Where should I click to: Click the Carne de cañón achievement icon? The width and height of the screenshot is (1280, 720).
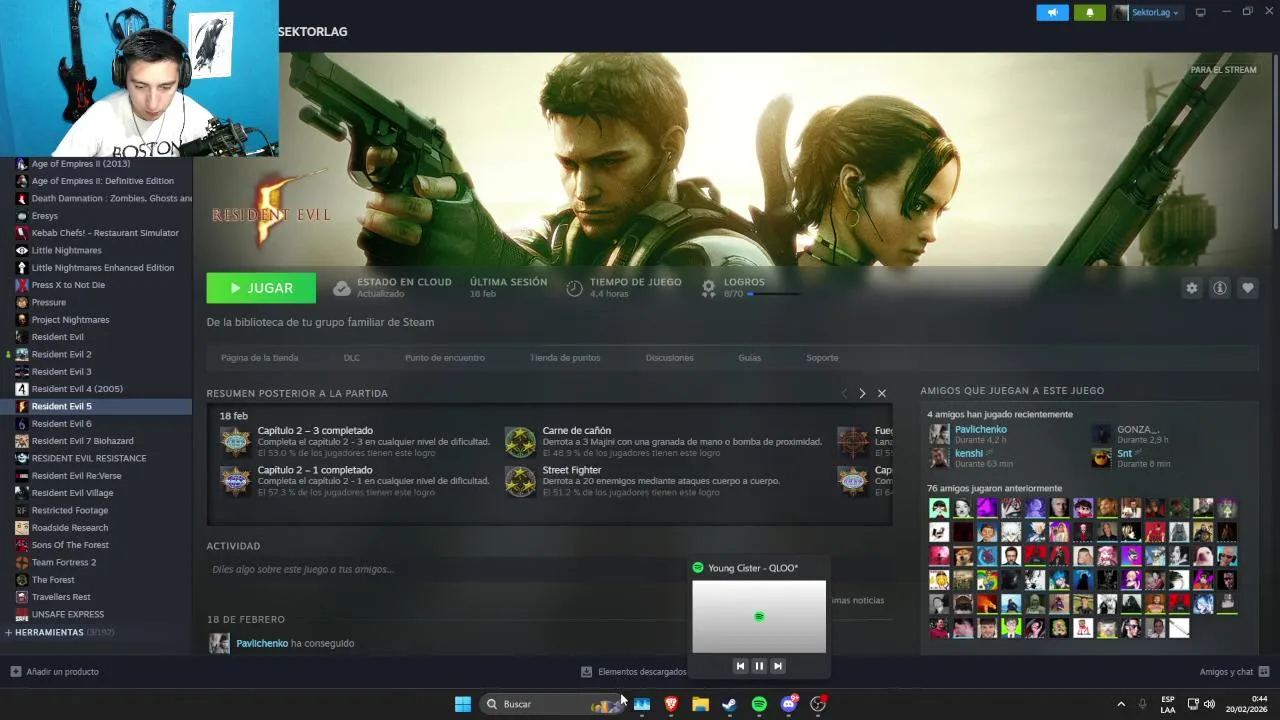pos(520,442)
